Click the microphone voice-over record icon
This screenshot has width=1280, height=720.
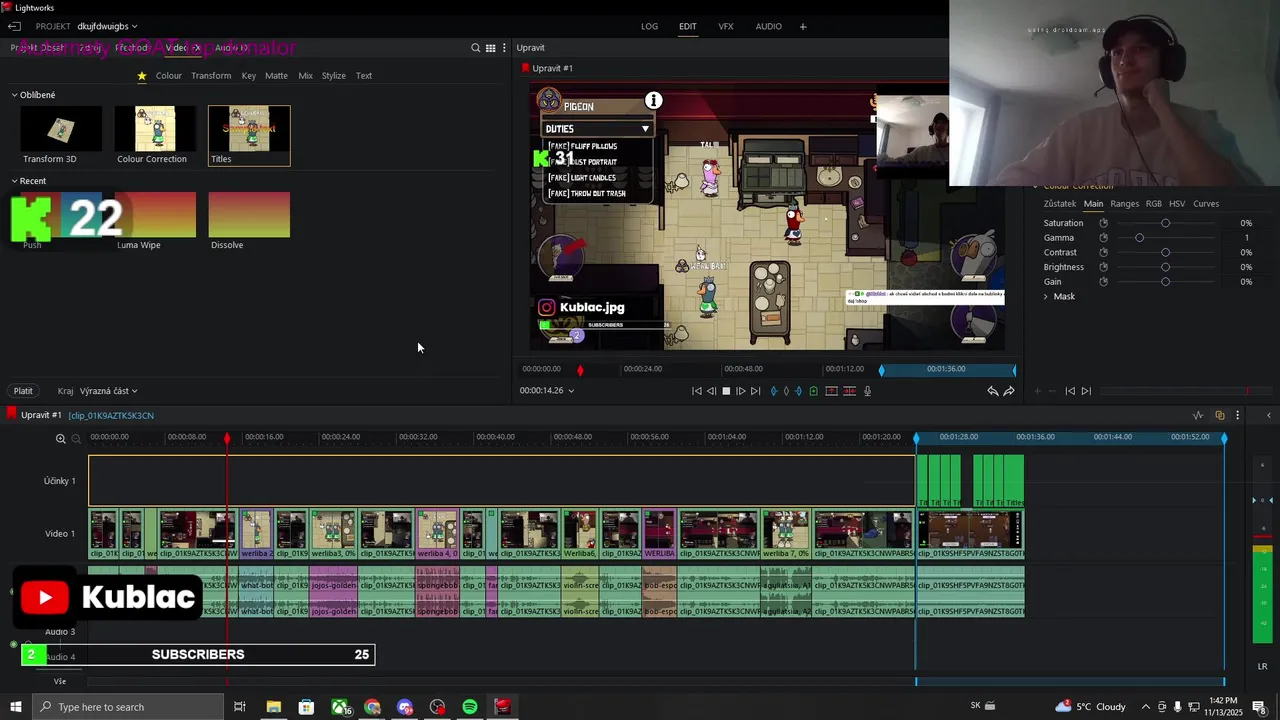[x=867, y=391]
